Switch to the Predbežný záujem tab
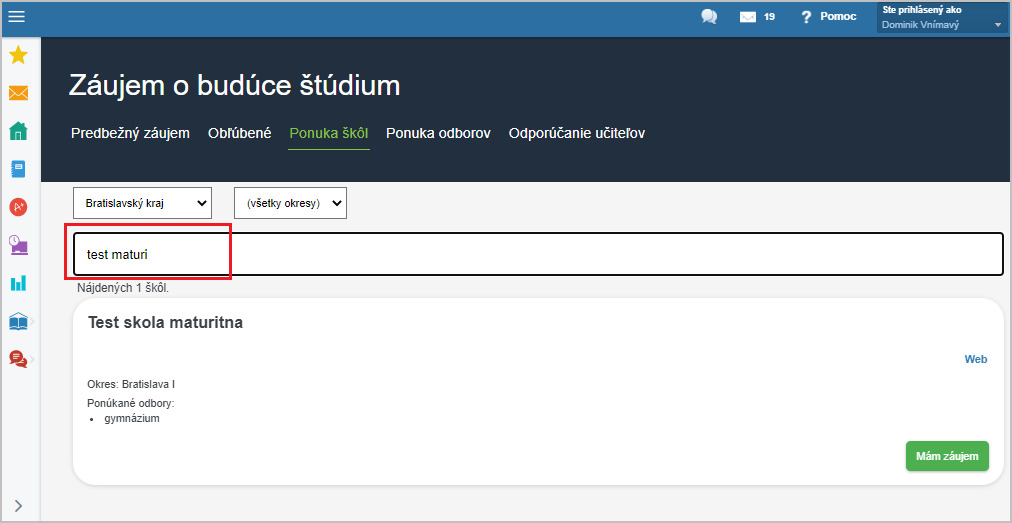 point(130,134)
